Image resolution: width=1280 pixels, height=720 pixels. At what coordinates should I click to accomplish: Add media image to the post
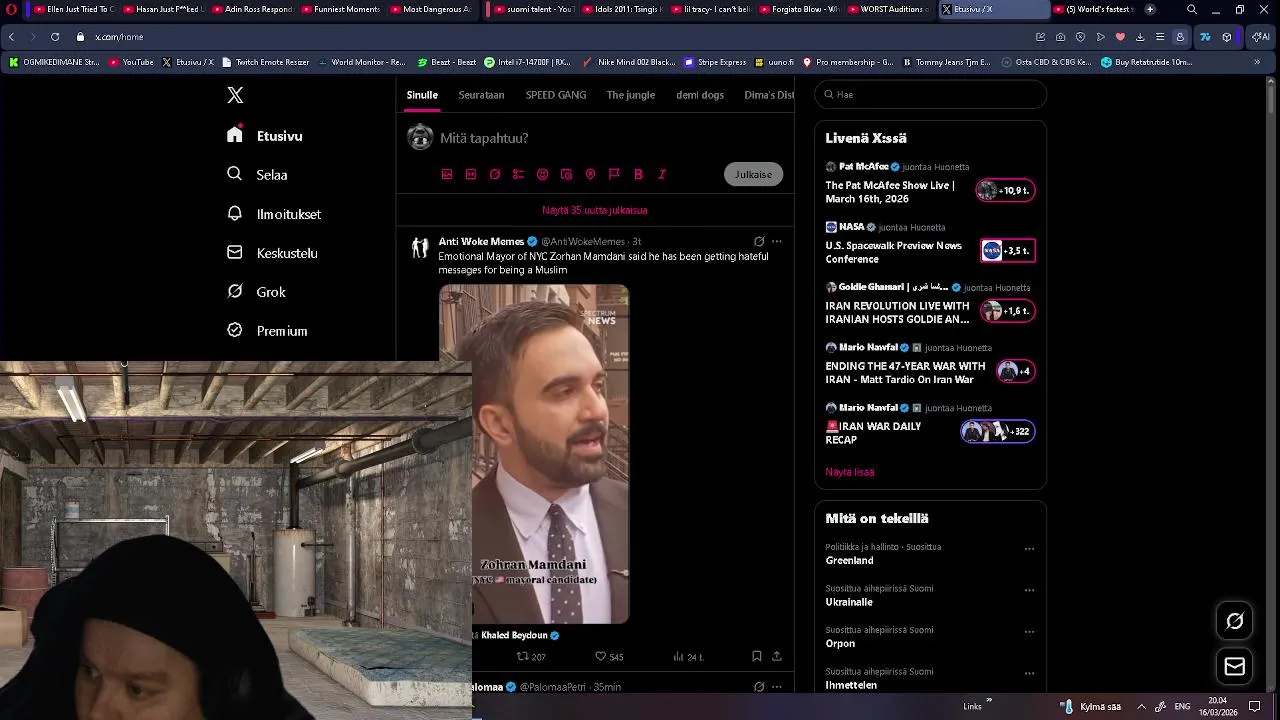(x=447, y=174)
